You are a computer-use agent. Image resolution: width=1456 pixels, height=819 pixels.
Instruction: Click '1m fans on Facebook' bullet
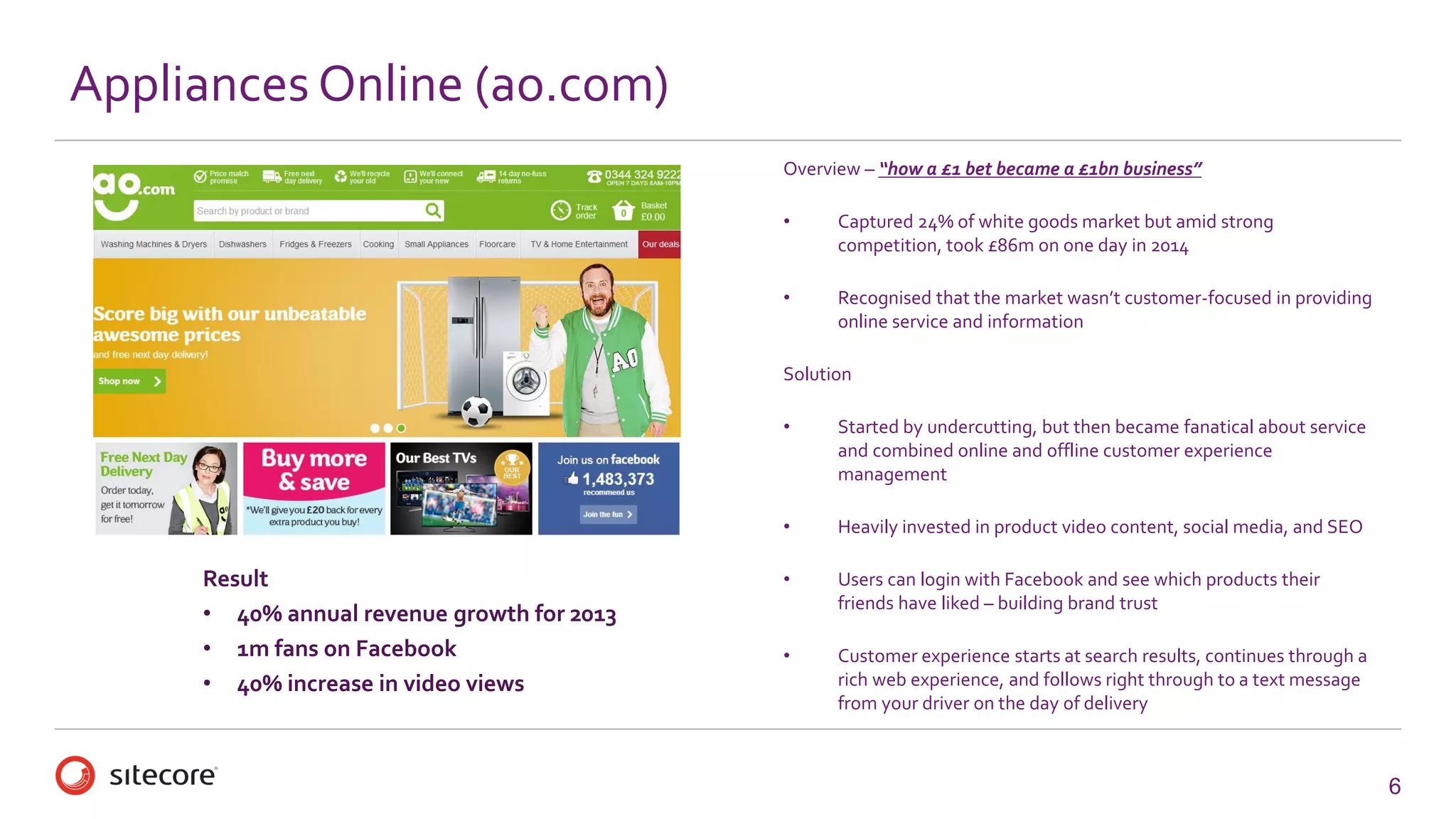[x=346, y=648]
